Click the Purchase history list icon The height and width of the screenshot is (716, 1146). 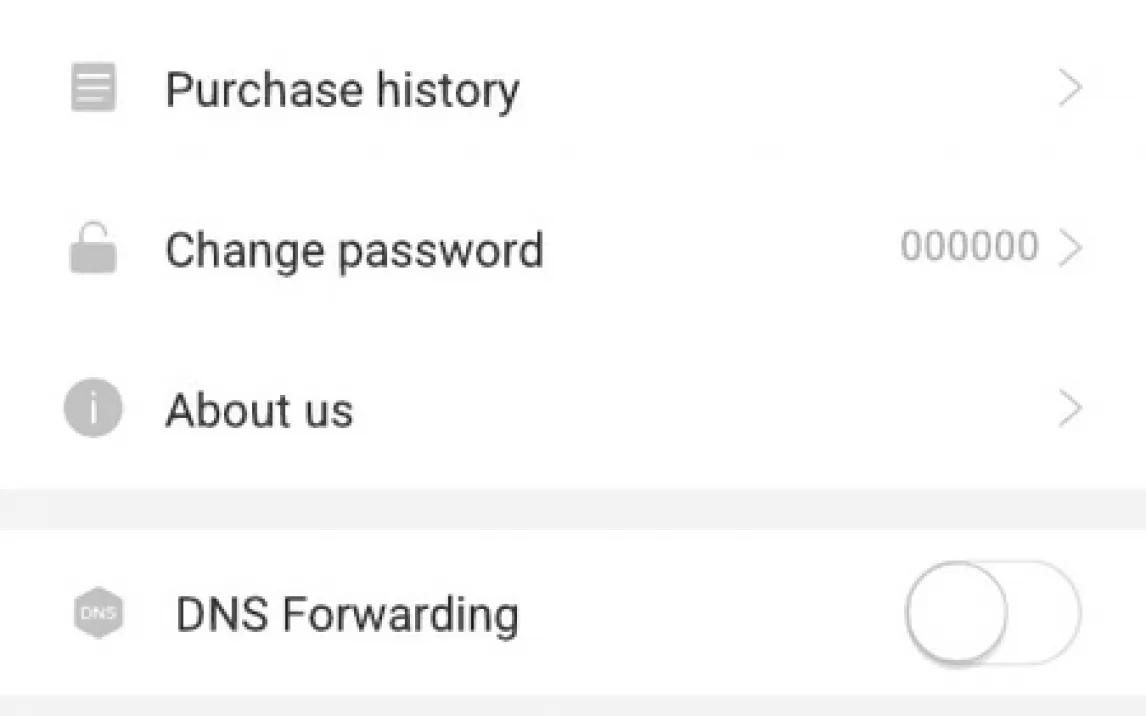point(93,88)
